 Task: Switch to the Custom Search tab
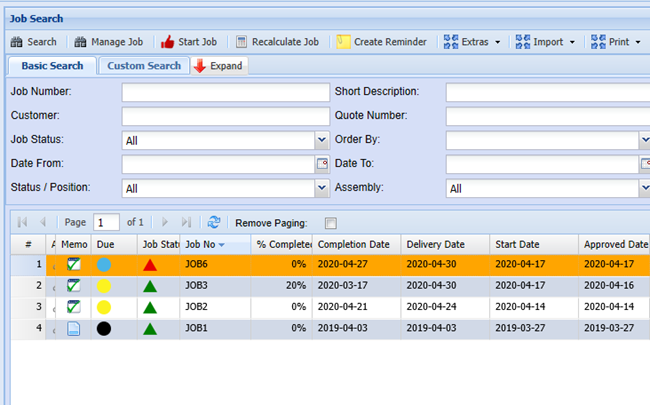(x=144, y=66)
